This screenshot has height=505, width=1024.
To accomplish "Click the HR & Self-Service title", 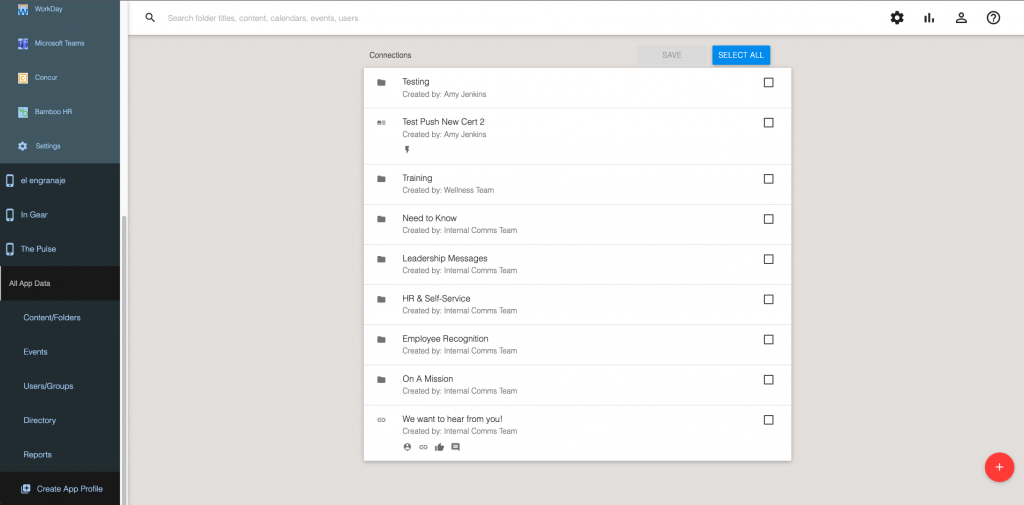I will pyautogui.click(x=436, y=299).
